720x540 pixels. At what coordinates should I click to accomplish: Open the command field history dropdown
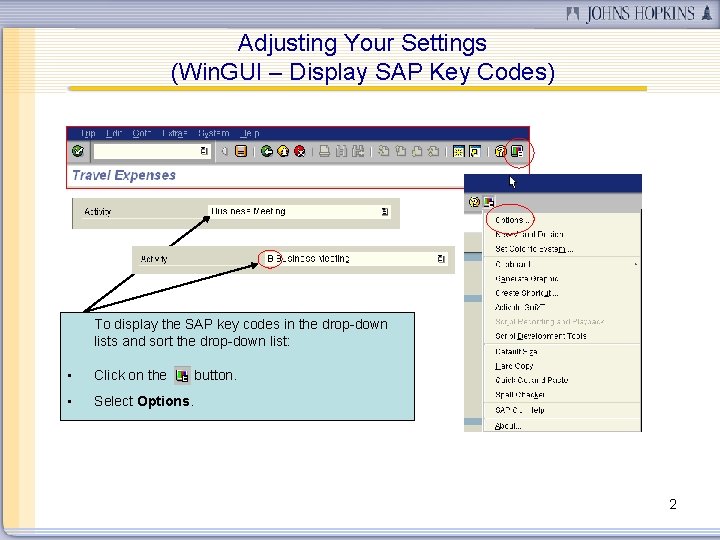(x=204, y=151)
